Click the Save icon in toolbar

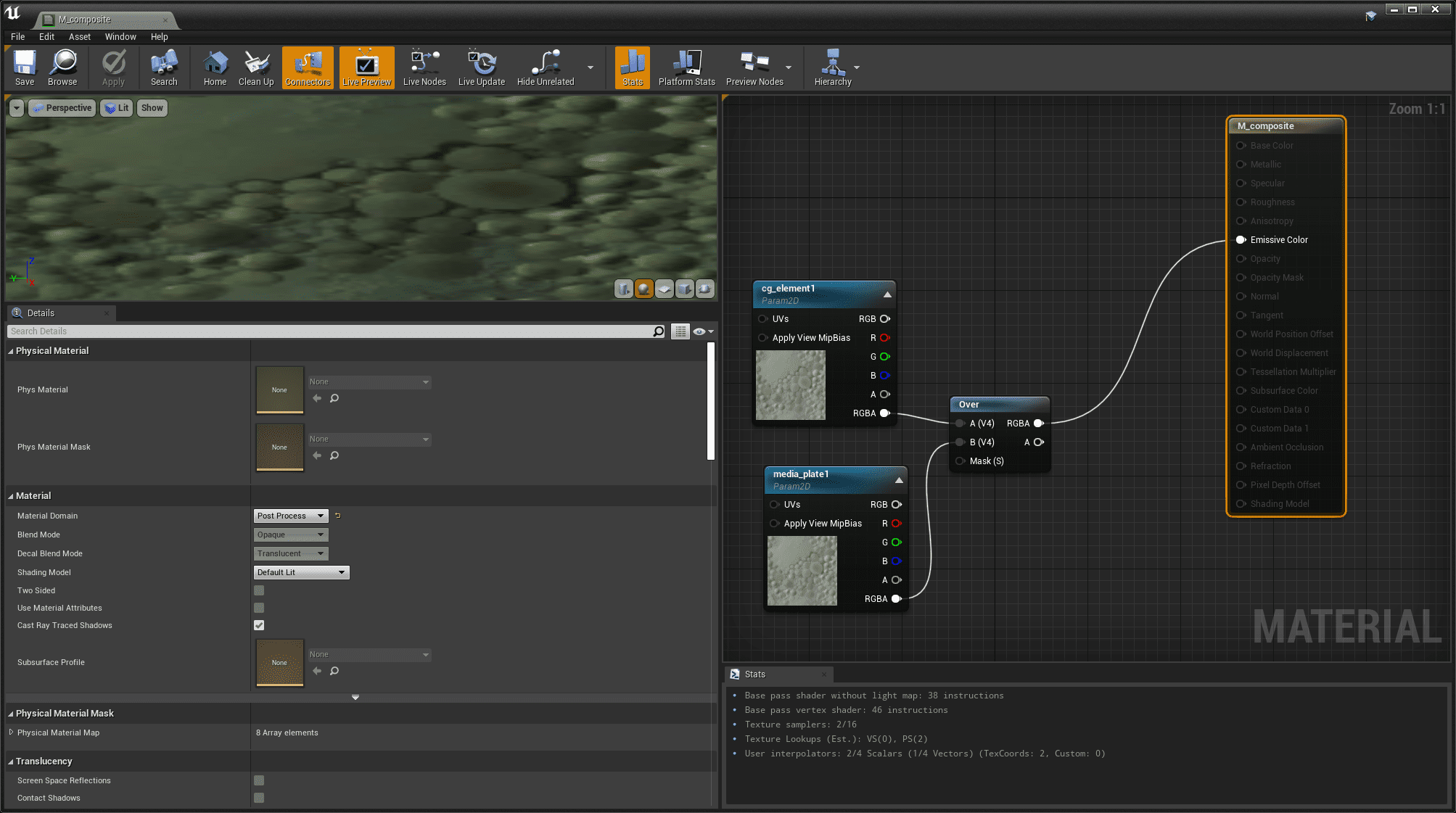click(x=24, y=68)
